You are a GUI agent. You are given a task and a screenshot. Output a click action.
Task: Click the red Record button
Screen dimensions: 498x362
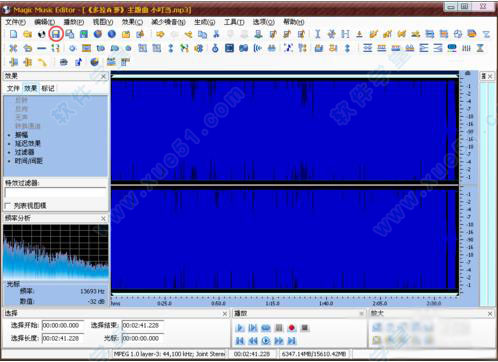pyautogui.click(x=292, y=328)
